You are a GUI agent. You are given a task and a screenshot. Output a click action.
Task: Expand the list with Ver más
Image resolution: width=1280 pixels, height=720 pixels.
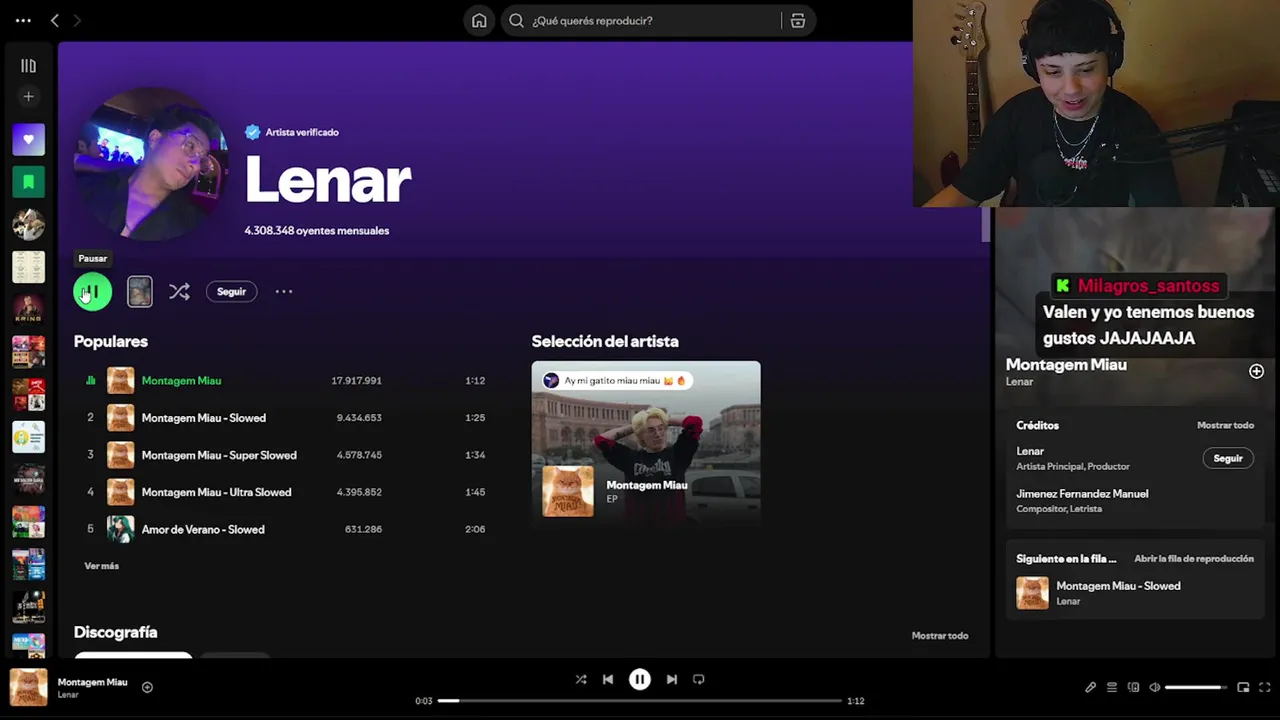[x=101, y=566]
